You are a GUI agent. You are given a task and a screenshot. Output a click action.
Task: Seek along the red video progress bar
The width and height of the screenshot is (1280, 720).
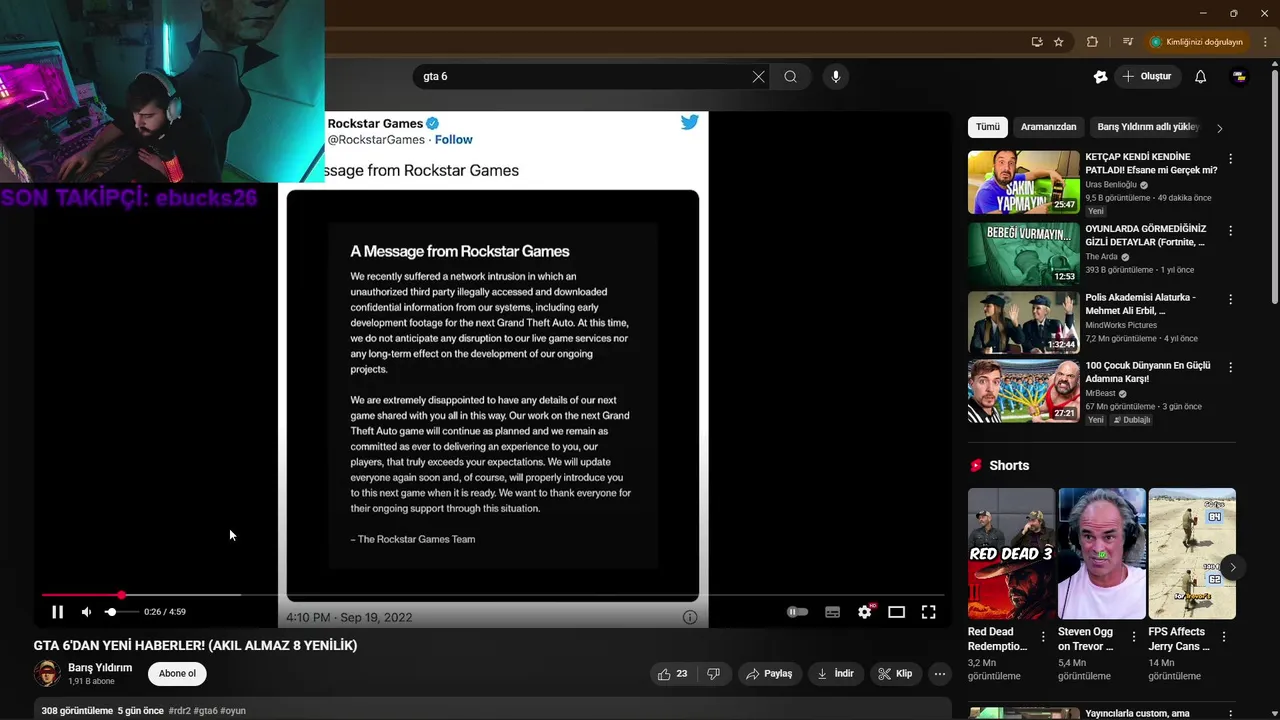coord(492,595)
